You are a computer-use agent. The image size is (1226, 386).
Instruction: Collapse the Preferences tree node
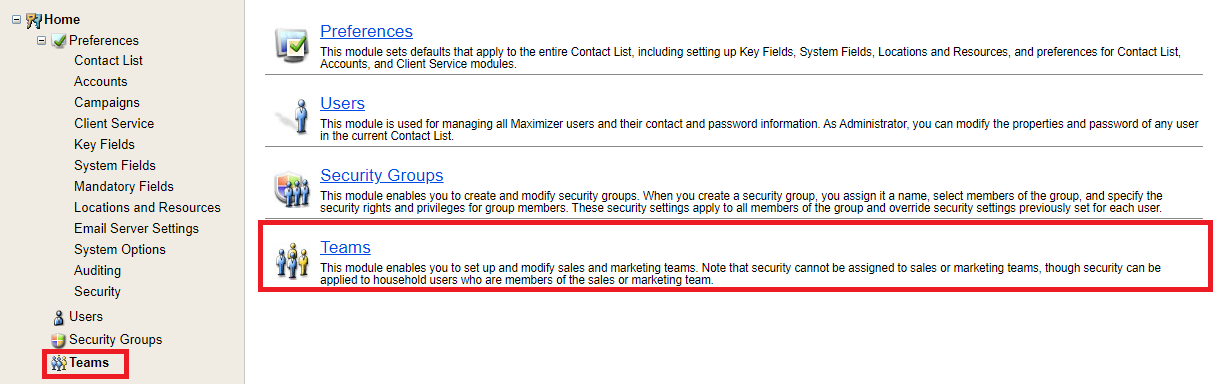pos(42,40)
